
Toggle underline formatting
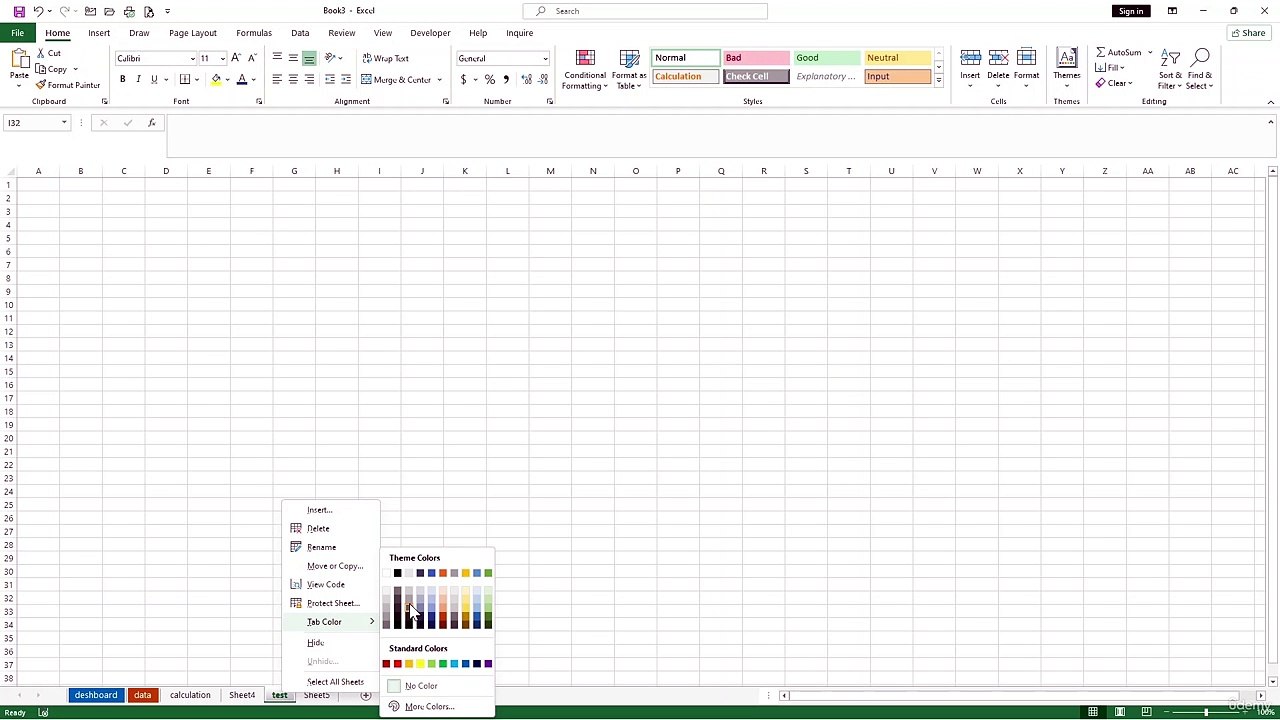154,79
